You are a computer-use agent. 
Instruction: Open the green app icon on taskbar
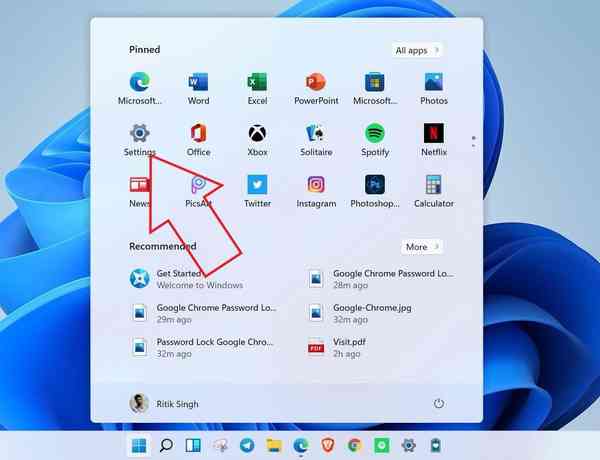pyautogui.click(x=382, y=445)
